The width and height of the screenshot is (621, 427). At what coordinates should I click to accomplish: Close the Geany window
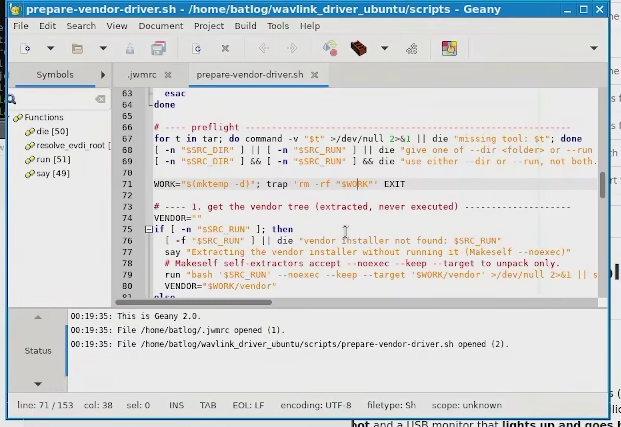(600, 10)
